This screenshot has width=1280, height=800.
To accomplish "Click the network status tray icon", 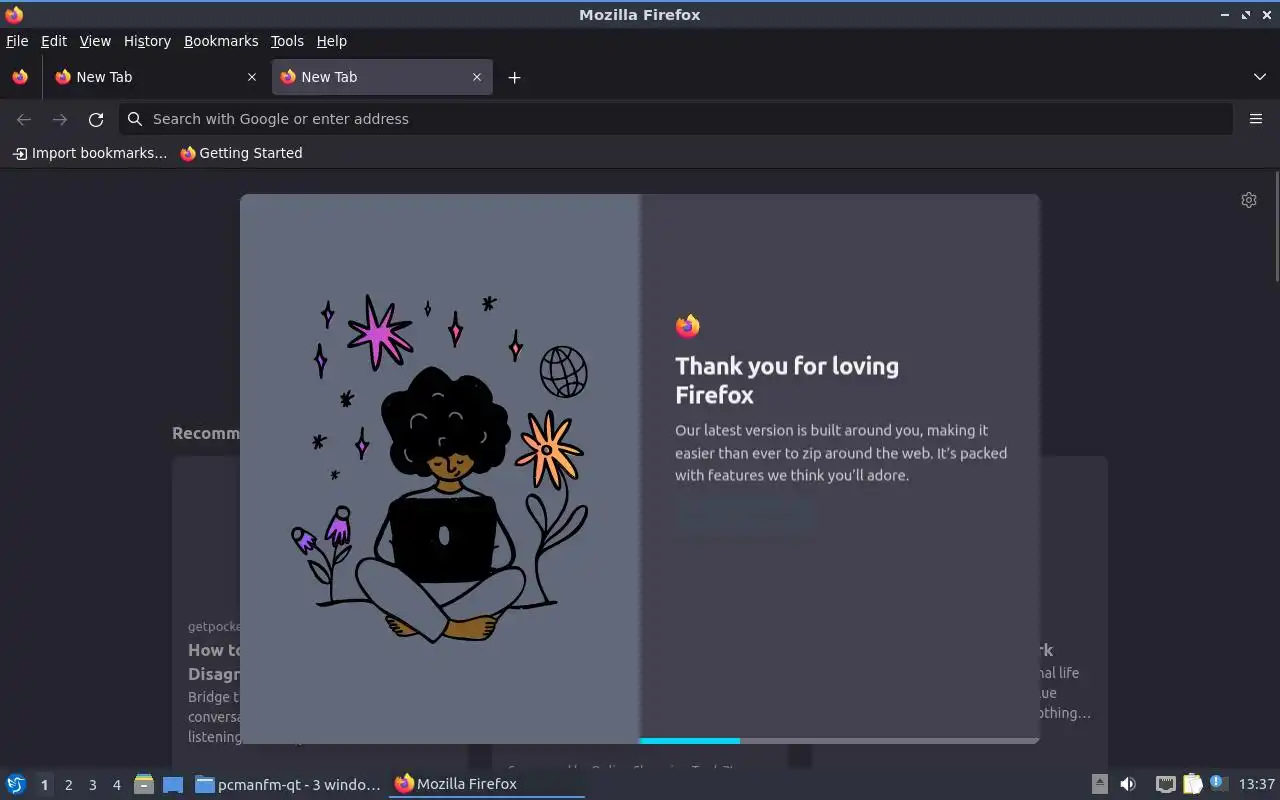I will click(1165, 784).
